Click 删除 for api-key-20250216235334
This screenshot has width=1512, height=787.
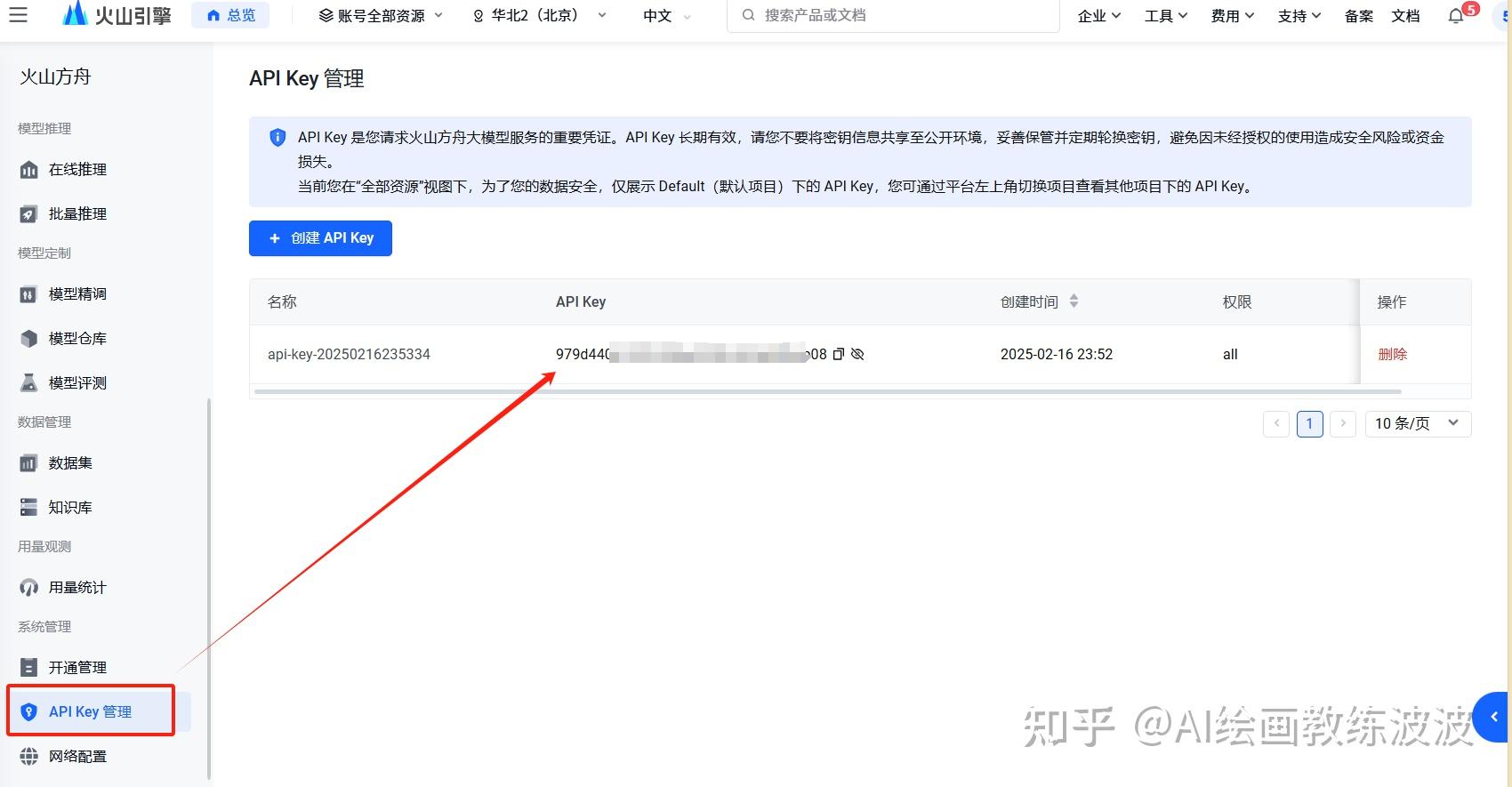1392,354
